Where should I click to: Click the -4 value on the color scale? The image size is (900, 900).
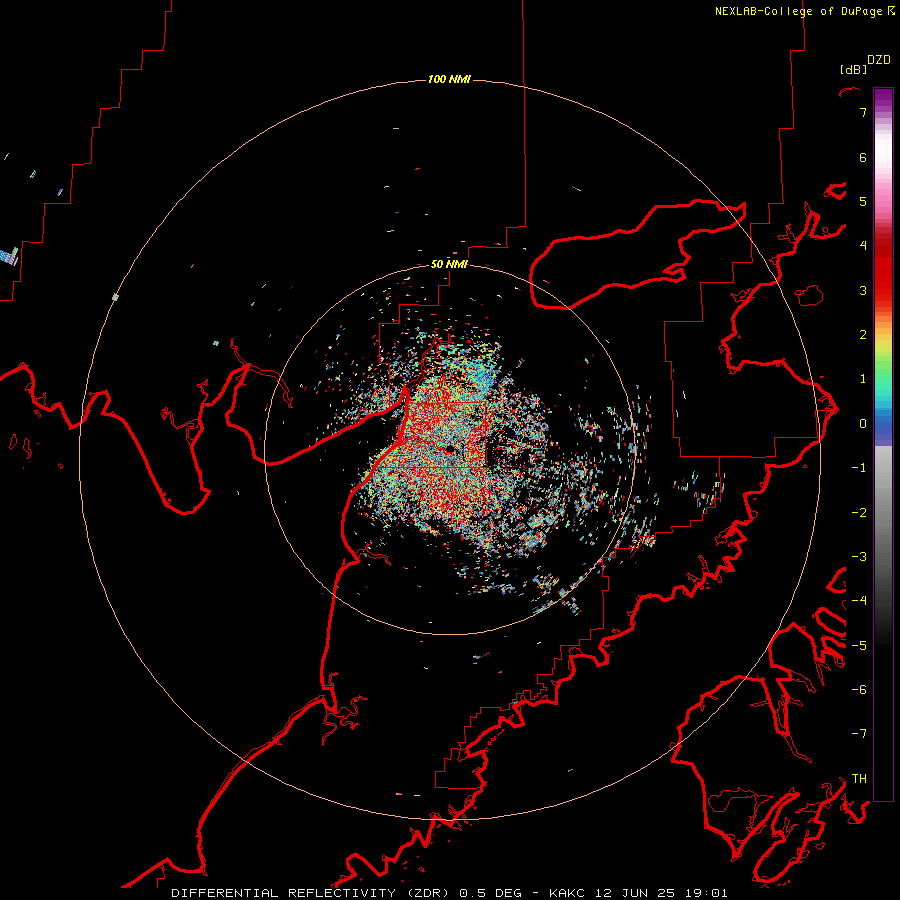[x=859, y=601]
